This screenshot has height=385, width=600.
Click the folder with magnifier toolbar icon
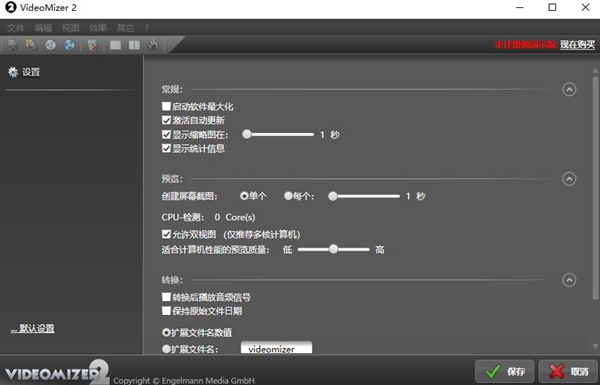pos(31,45)
